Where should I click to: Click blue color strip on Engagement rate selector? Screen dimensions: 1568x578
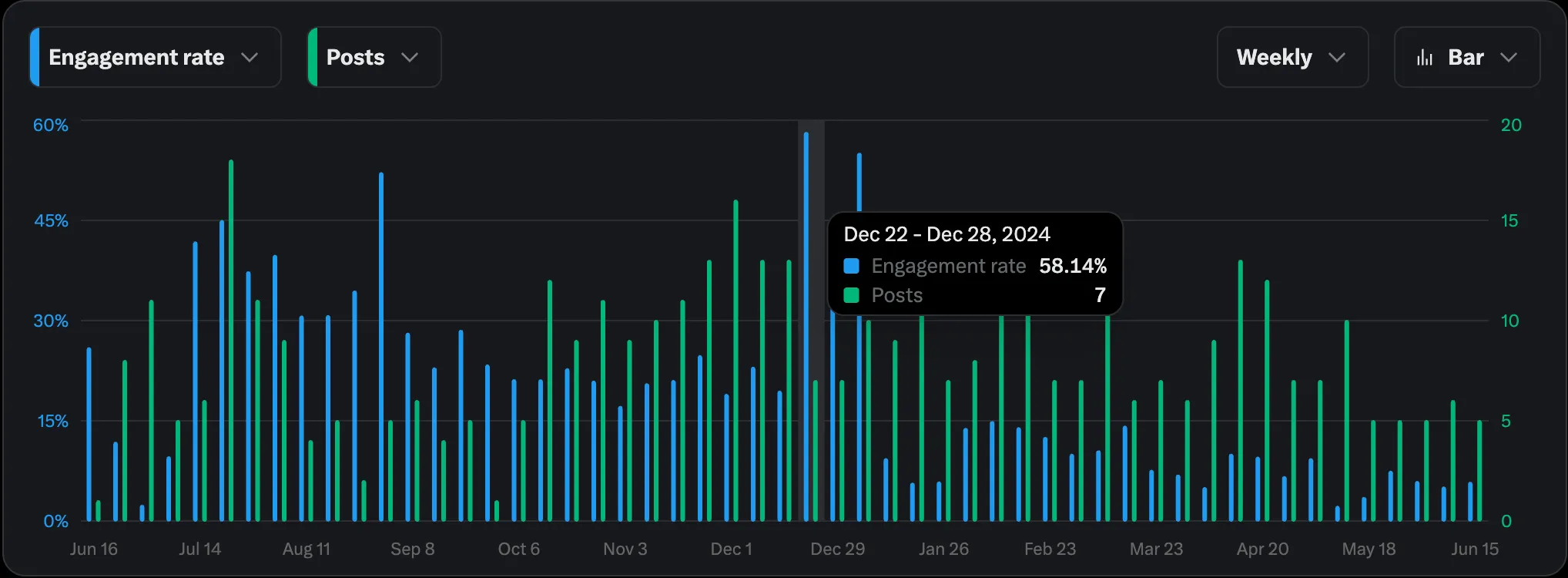point(34,57)
